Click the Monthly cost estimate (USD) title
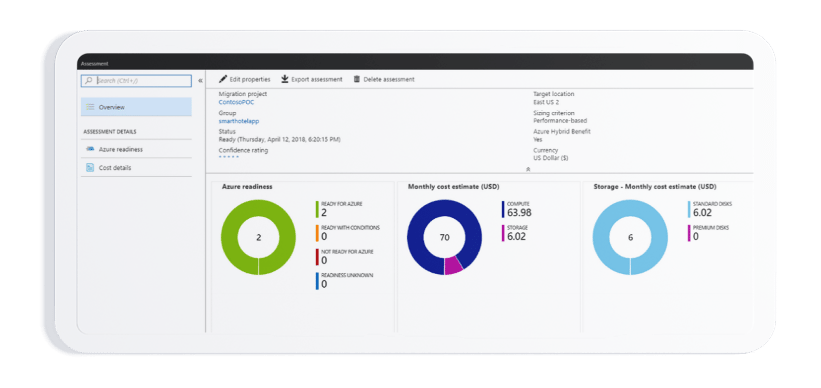 [453, 186]
